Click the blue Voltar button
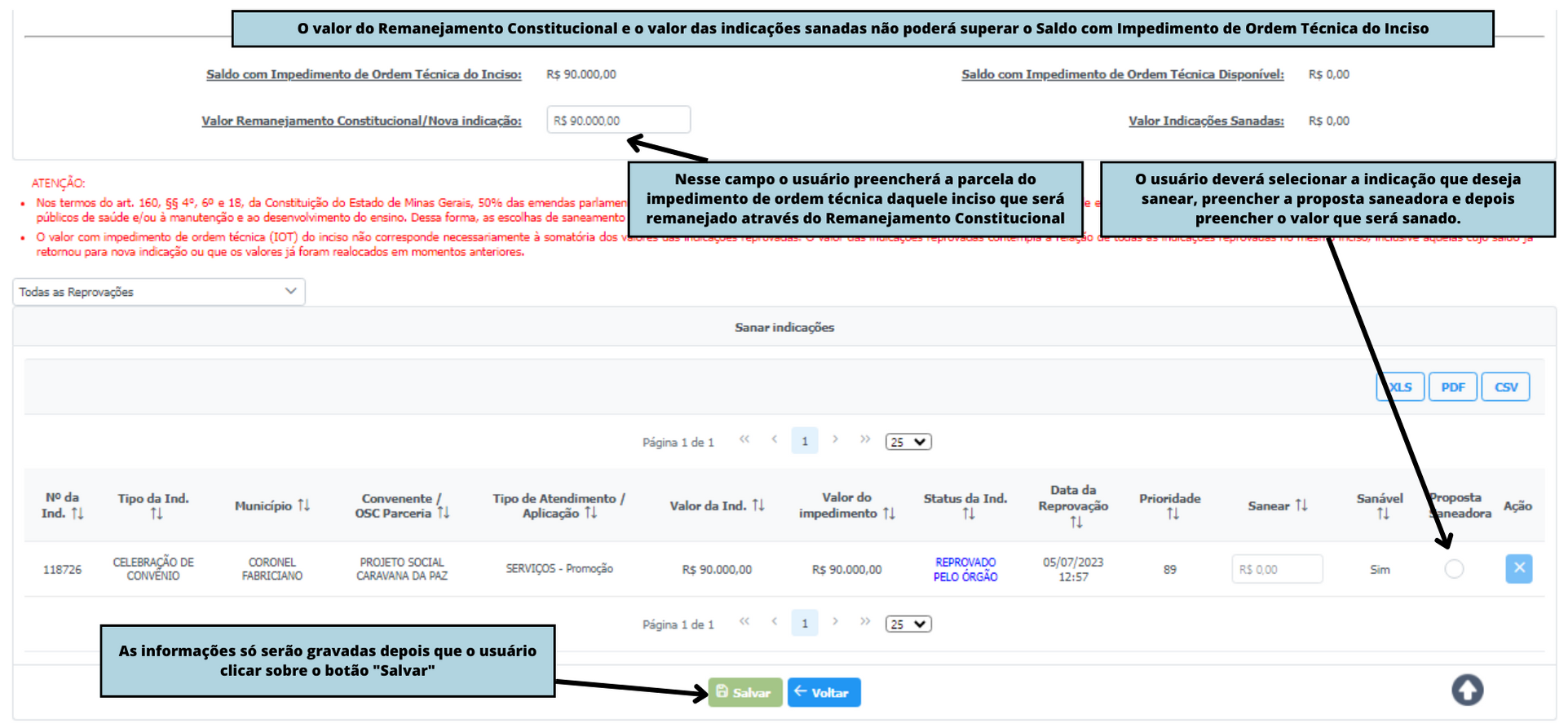 tap(824, 692)
